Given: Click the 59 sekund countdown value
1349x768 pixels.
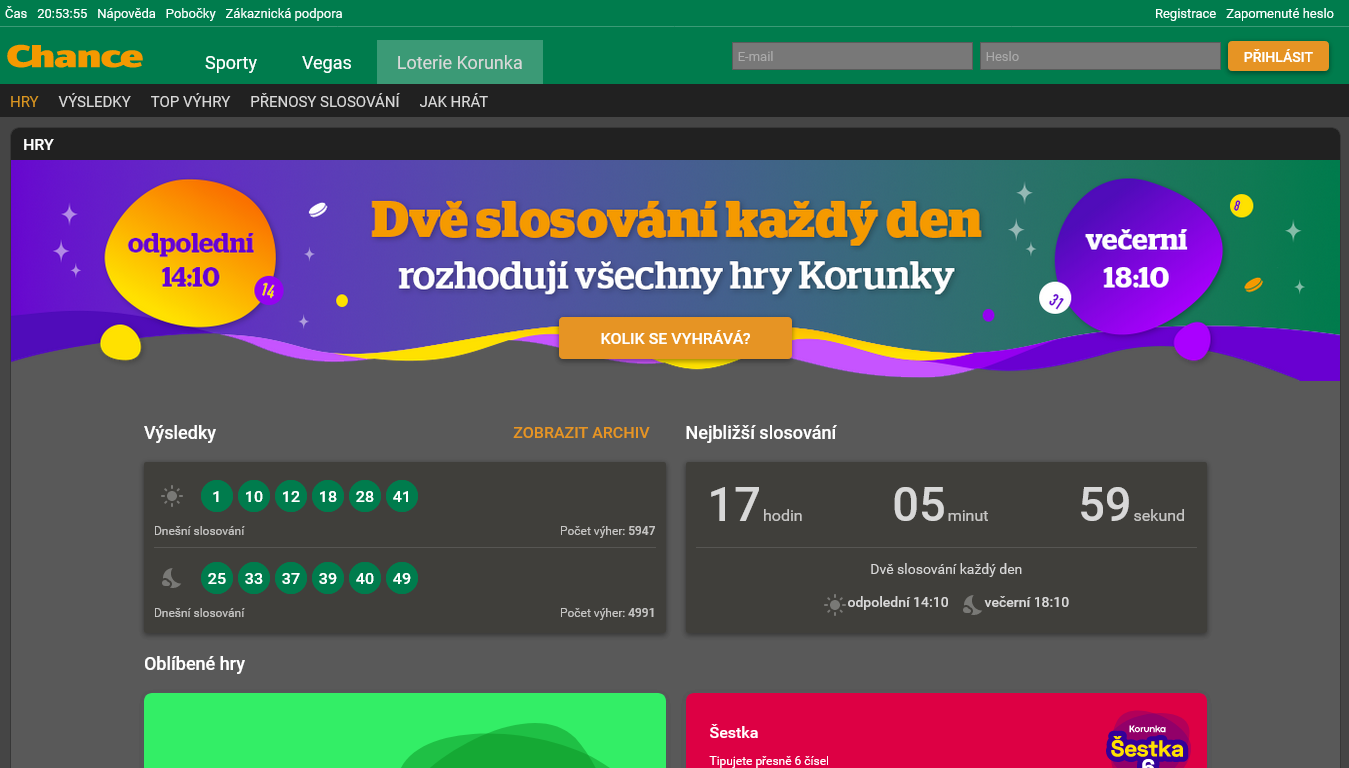Looking at the screenshot, I should pyautogui.click(x=1132, y=505).
